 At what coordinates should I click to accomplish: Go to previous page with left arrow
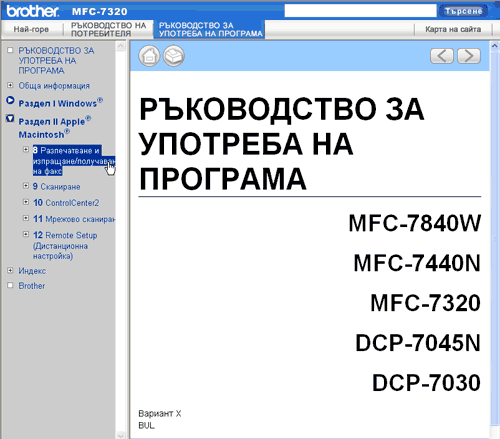point(442,56)
